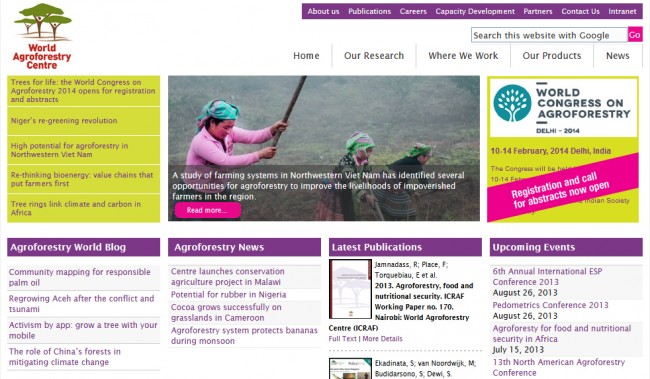
Task: Click '10-14 February, 2014 Delhi, India' text
Action: coord(551,151)
